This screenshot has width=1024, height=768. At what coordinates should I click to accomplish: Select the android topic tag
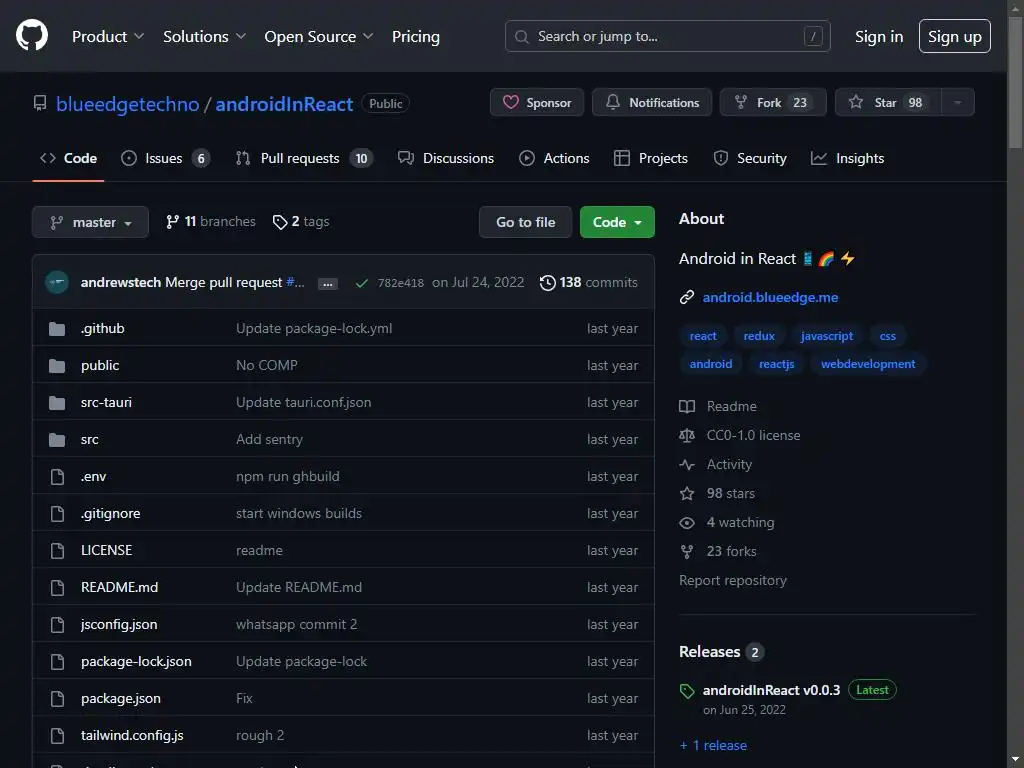(711, 364)
